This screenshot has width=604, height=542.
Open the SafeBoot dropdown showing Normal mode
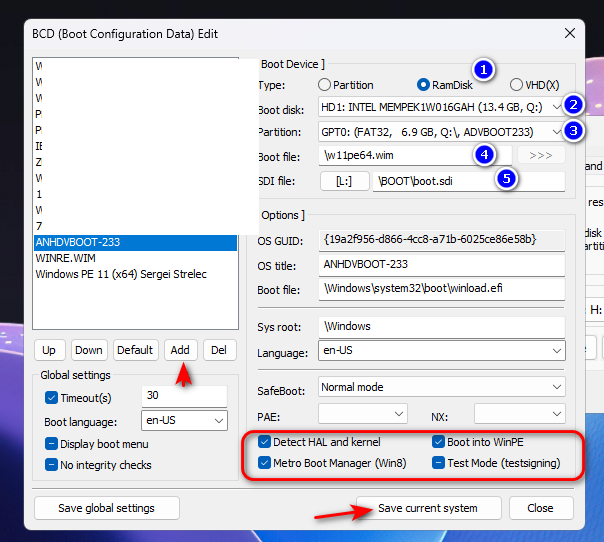click(441, 387)
